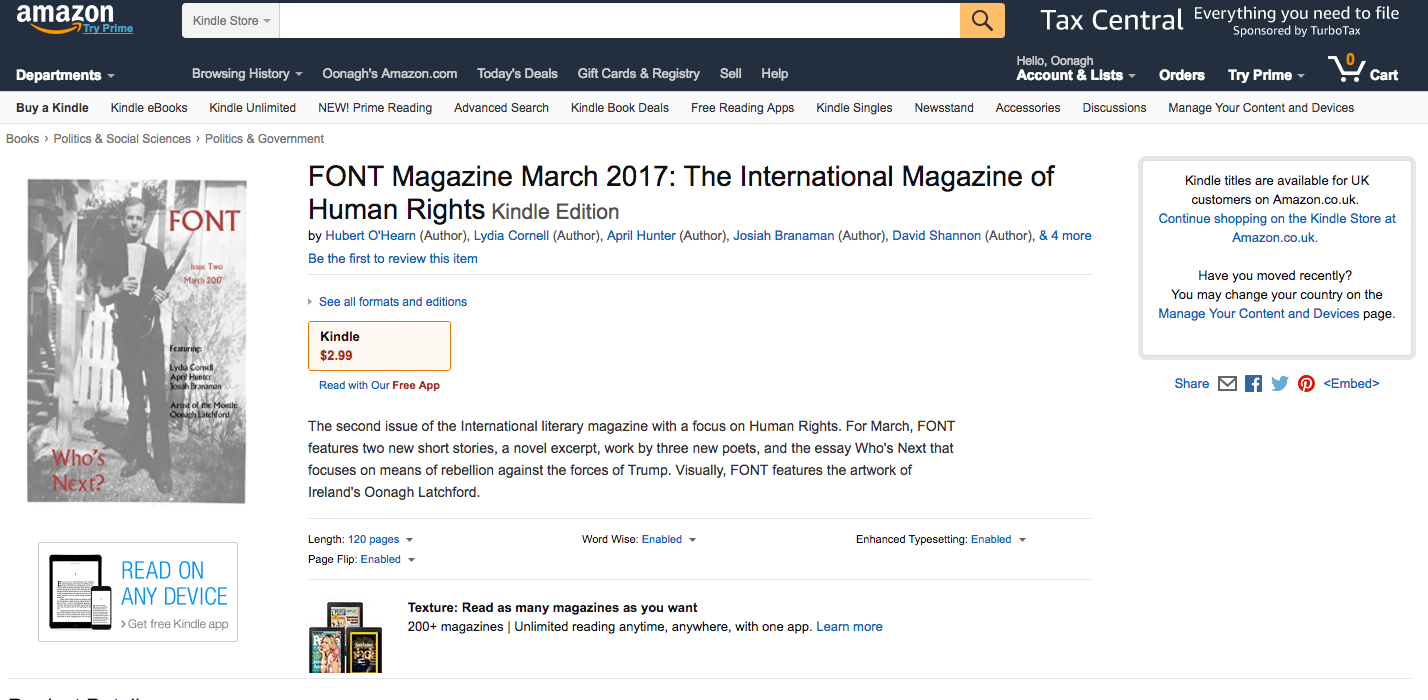The image size is (1428, 700).
Task: Click the Amazon logo
Action: pos(65,18)
